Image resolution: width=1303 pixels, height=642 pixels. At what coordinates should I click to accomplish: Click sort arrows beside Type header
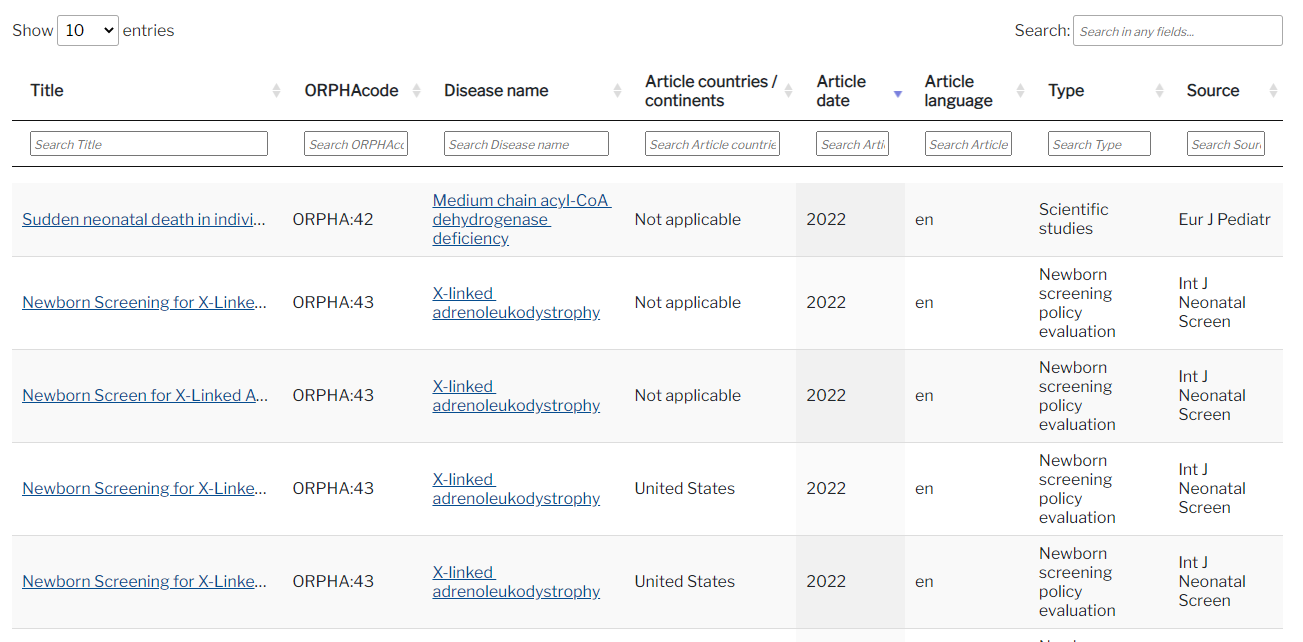point(1159,91)
